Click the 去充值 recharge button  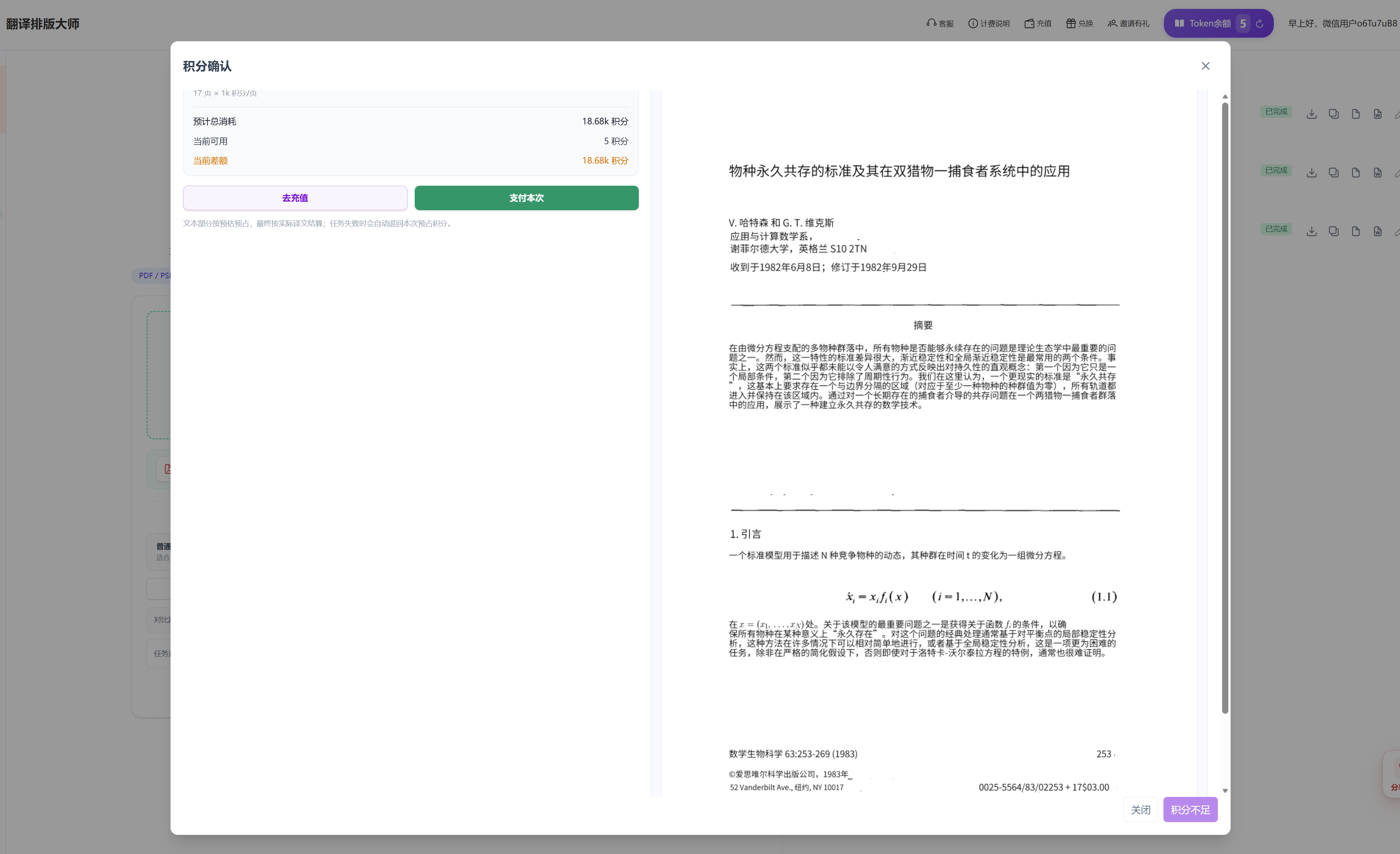click(x=295, y=198)
